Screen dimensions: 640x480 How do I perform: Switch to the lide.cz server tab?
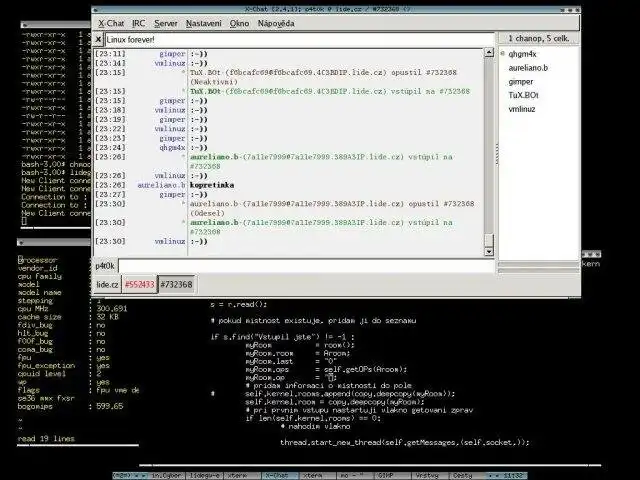(x=107, y=284)
